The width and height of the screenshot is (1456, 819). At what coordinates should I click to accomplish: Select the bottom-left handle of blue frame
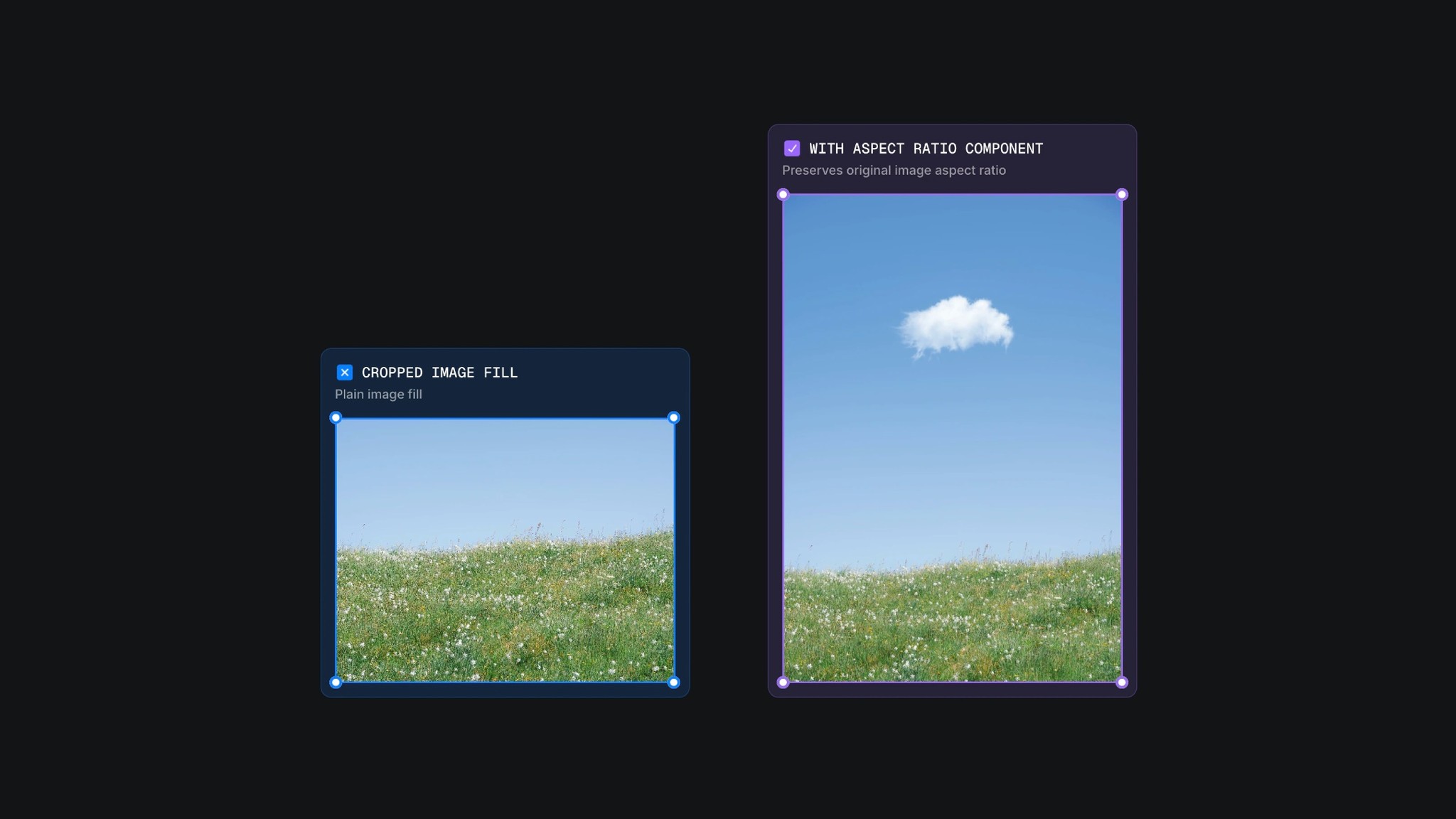[x=335, y=682]
